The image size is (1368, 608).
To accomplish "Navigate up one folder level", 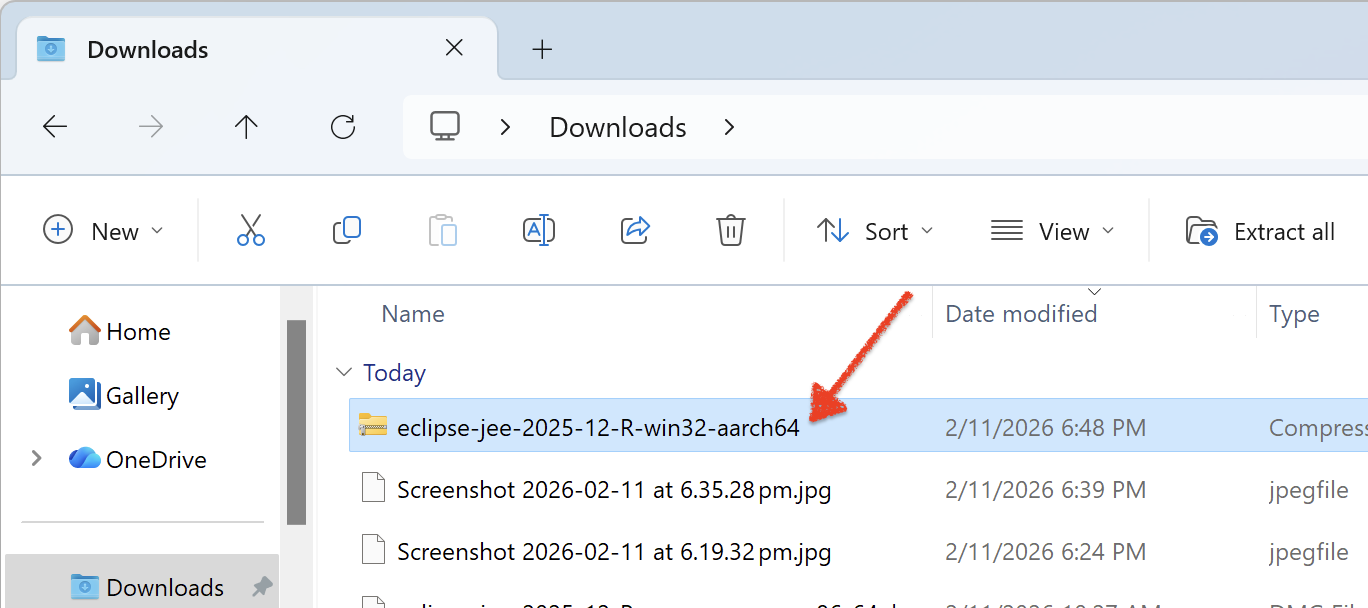I will point(246,126).
